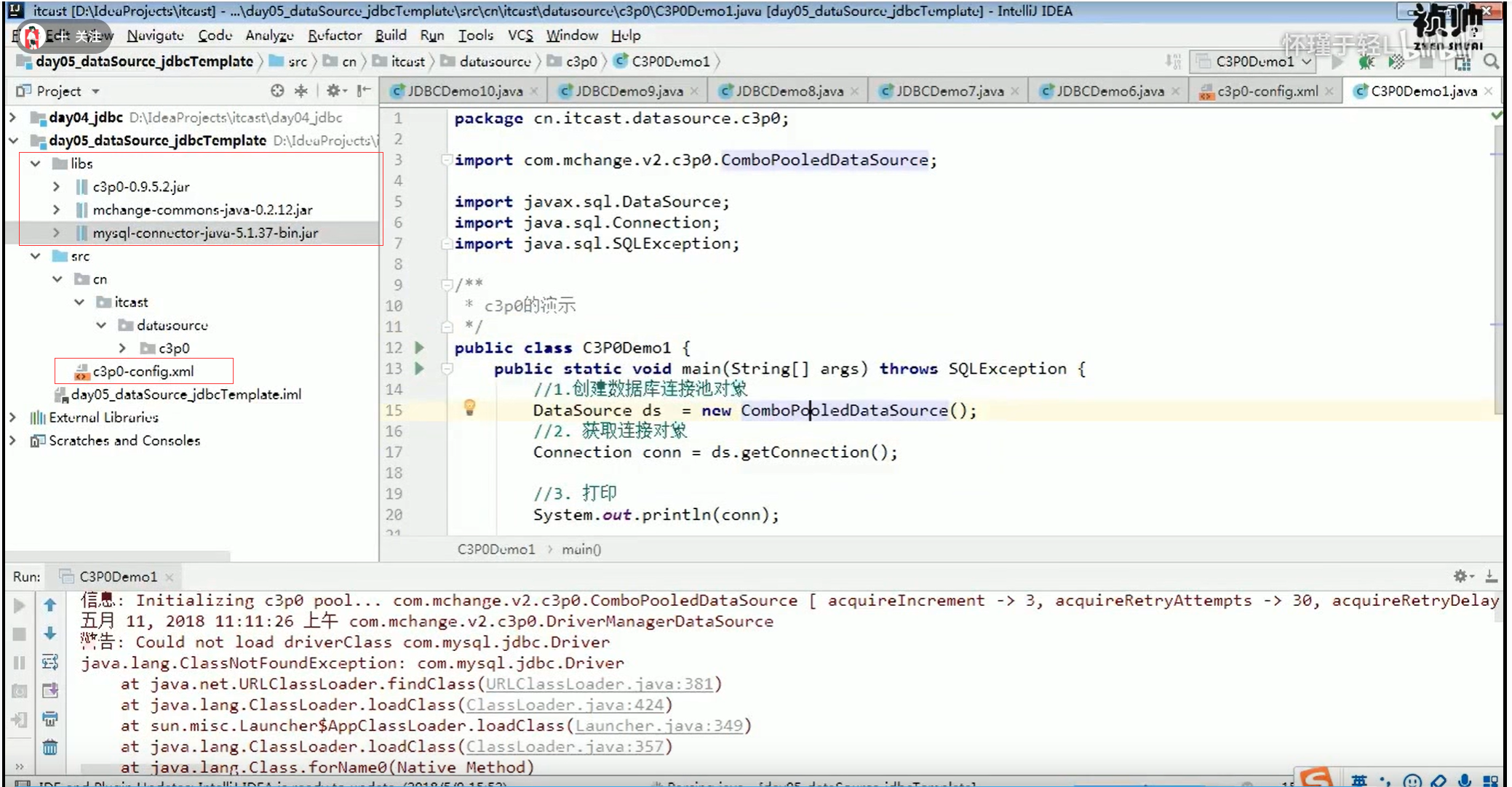Click the Launcher.java:349 stack trace link
1512x787 pixels.
click(x=659, y=725)
